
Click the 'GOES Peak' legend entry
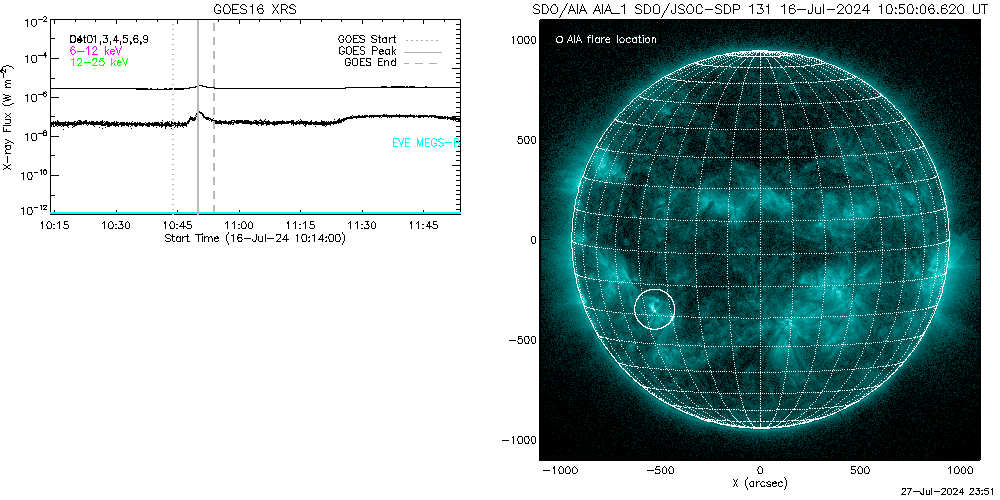(389, 51)
